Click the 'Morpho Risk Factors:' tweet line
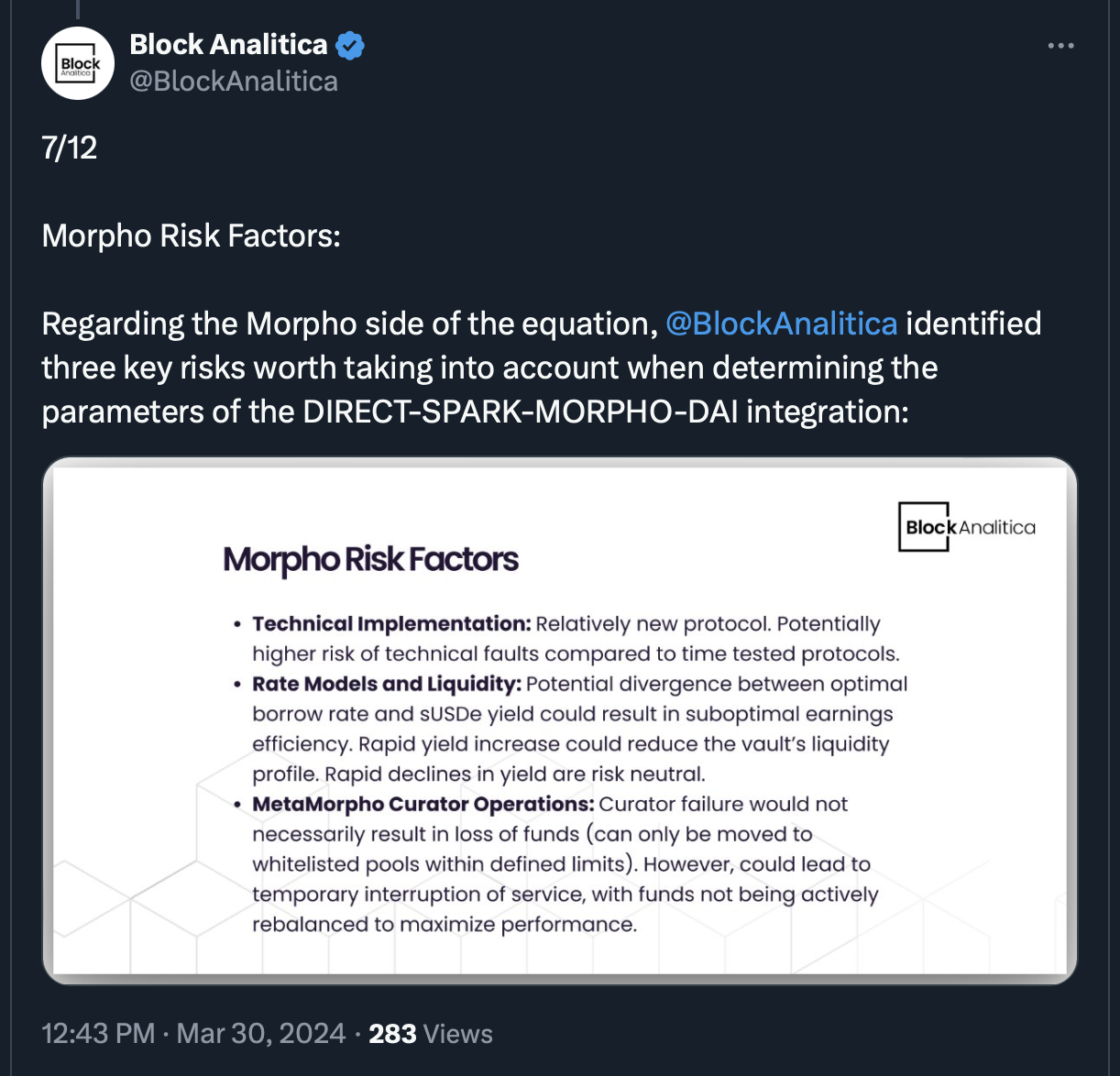Viewport: 1120px width, 1076px height. pos(192,236)
